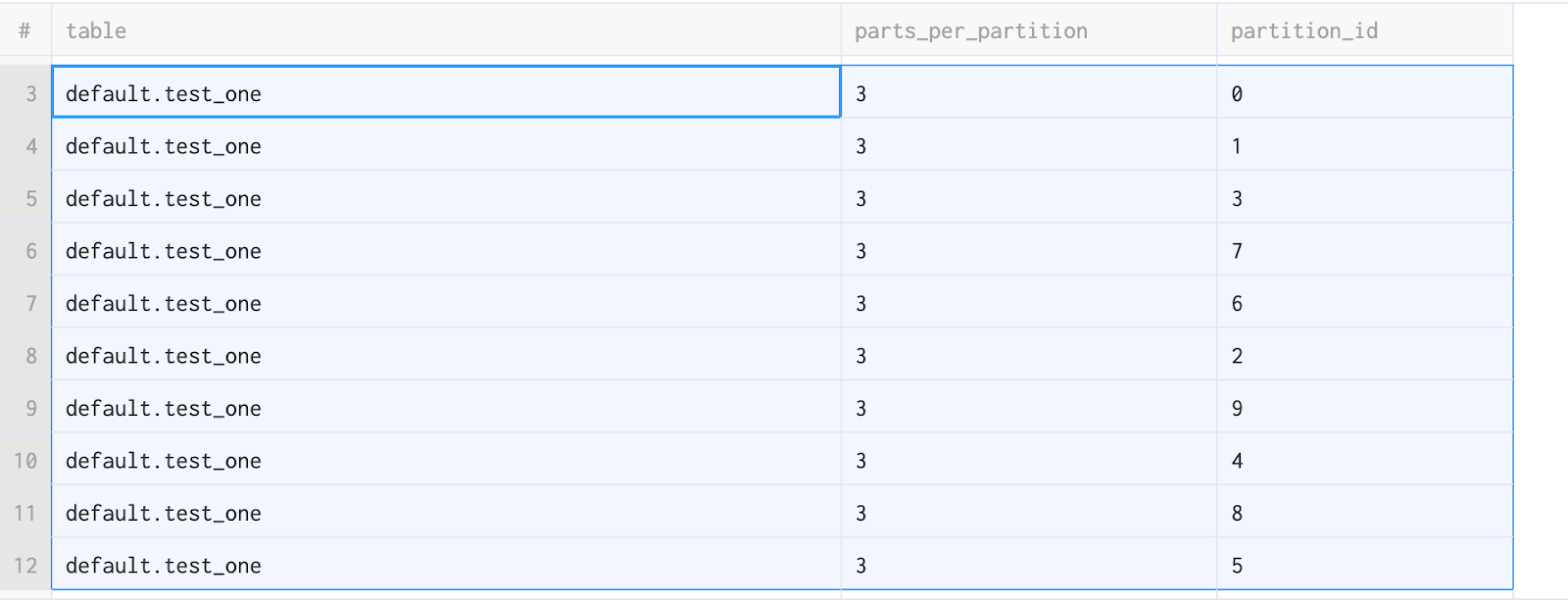This screenshot has height=605, width=1568.
Task: Select row number 5 header
Action: pos(26,199)
